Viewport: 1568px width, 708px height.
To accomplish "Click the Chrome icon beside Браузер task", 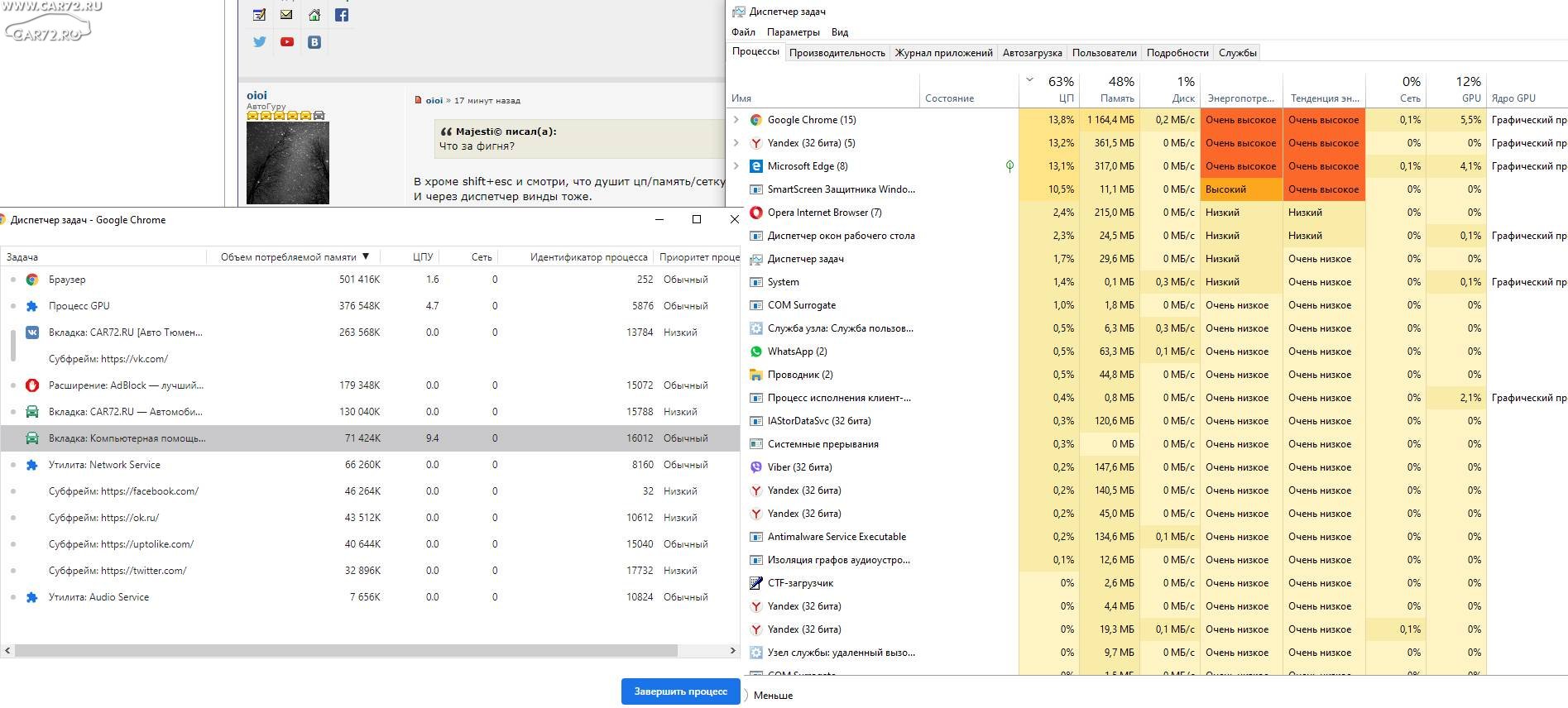I will (x=32, y=280).
